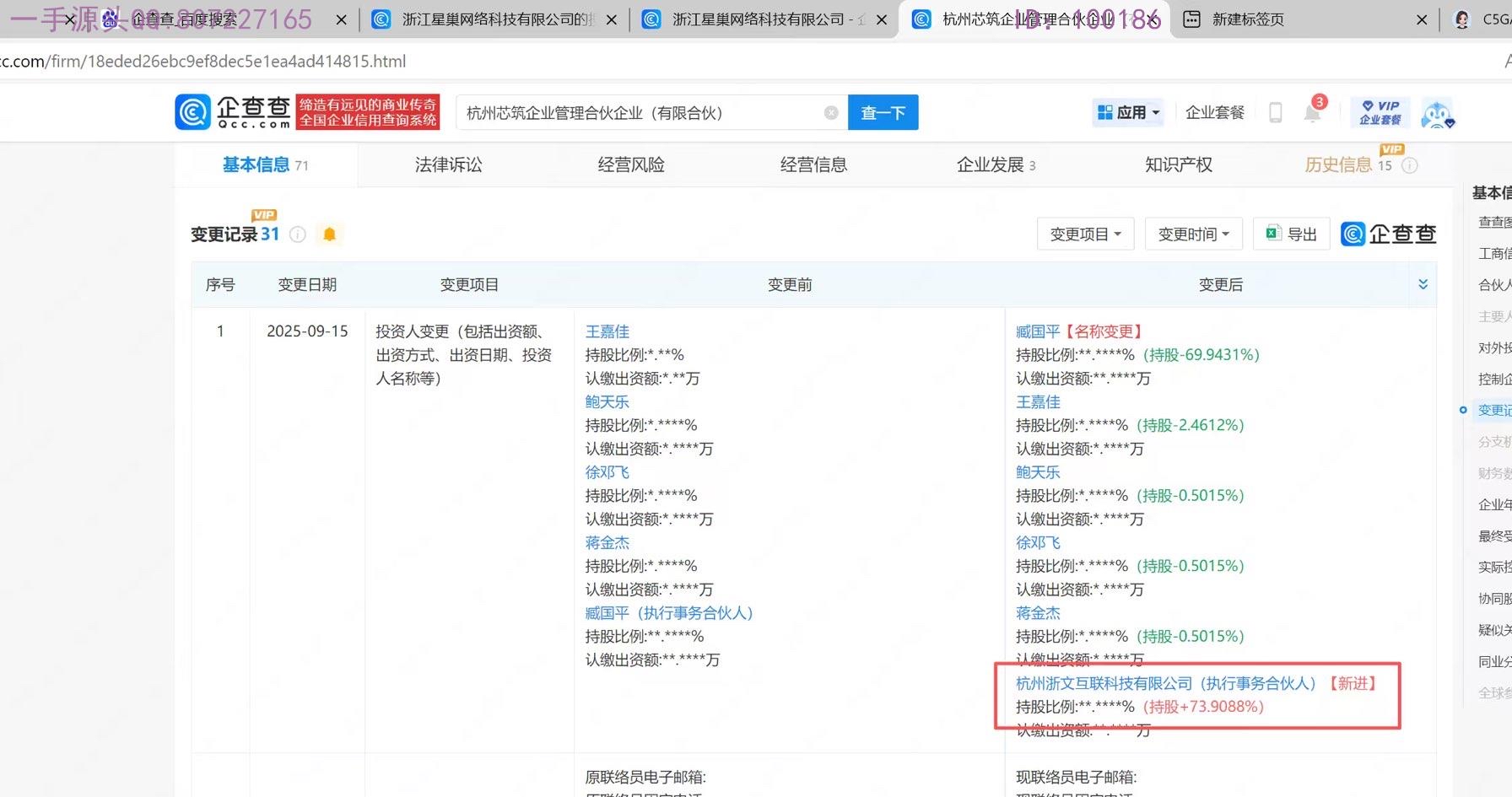Click the info icon beside 历史信息 15
Viewport: 1512px width, 797px height.
pyautogui.click(x=1410, y=165)
